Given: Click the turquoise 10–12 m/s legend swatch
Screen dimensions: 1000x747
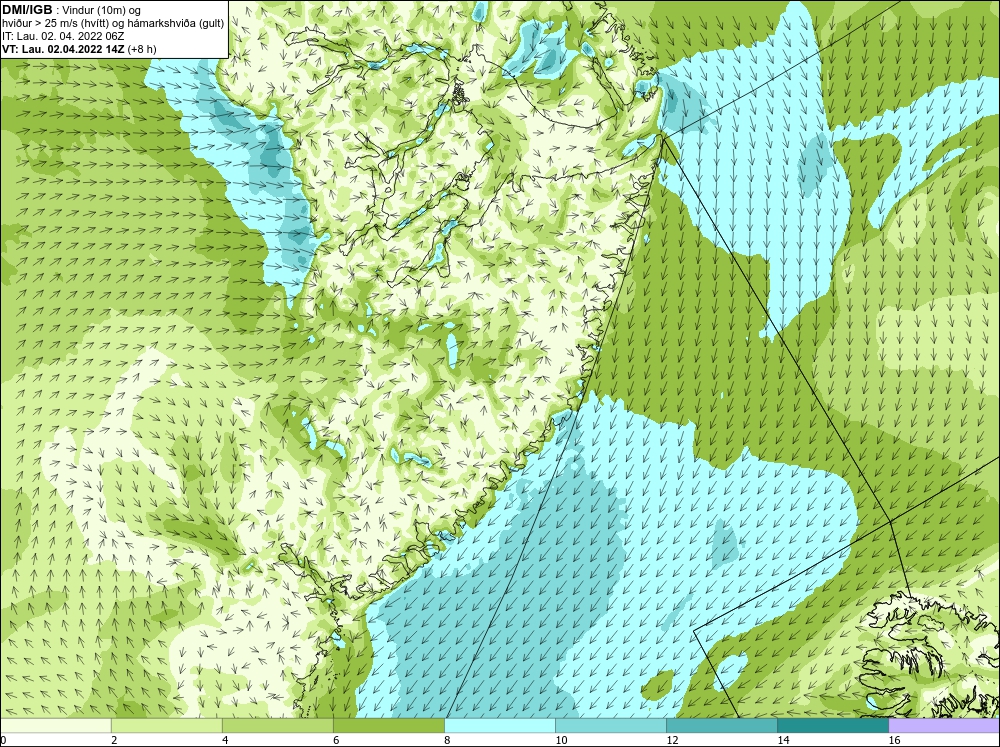Looking at the screenshot, I should 611,725.
